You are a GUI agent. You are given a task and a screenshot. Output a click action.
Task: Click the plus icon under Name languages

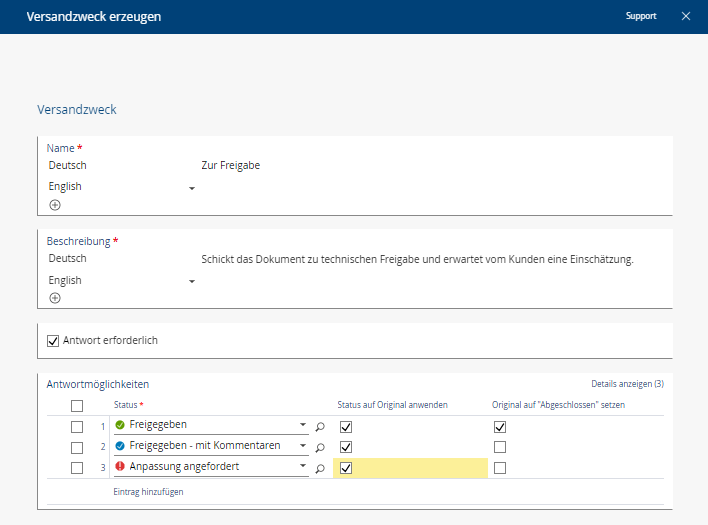55,205
